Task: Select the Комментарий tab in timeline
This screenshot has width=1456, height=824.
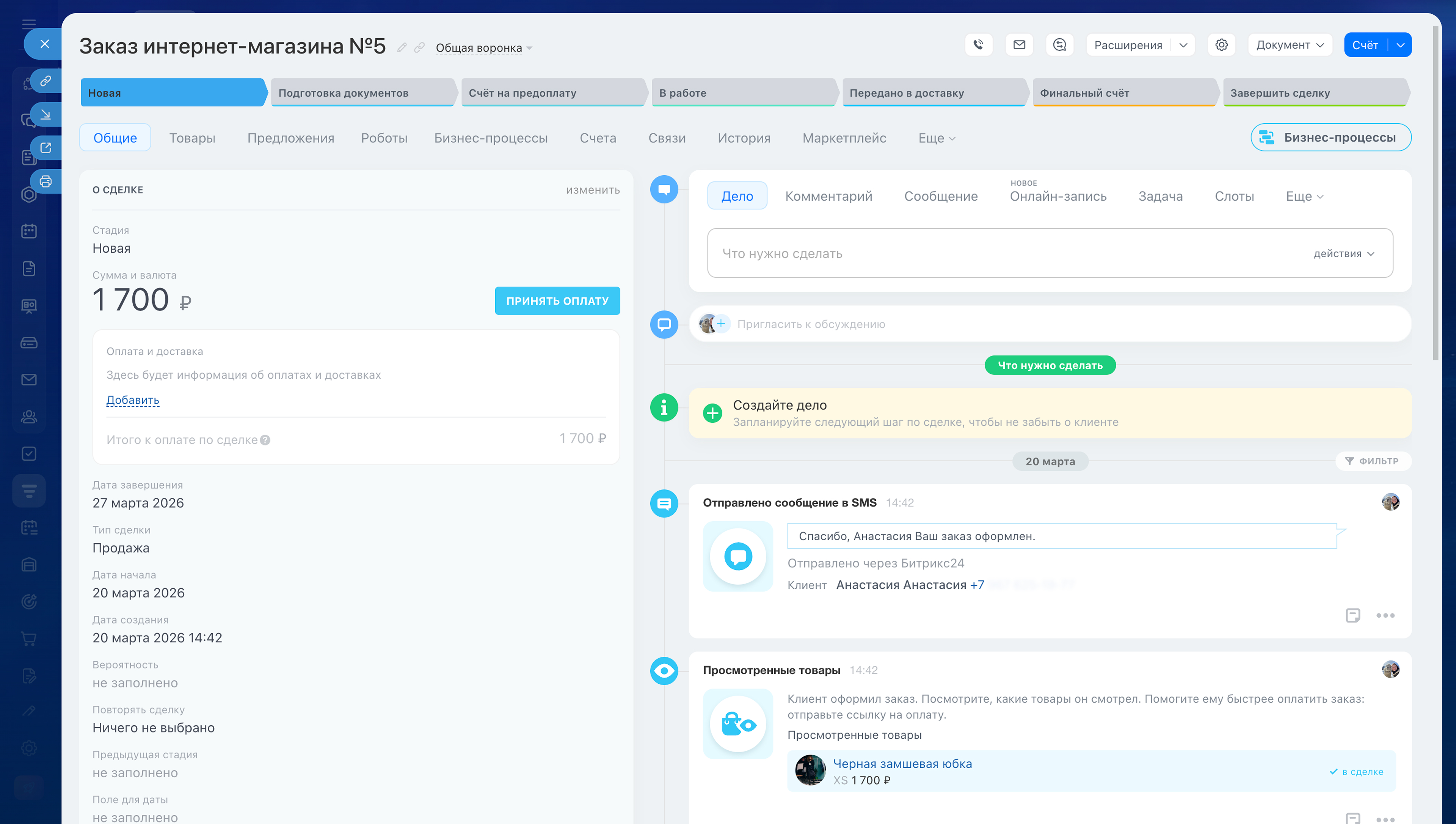Action: pos(828,197)
